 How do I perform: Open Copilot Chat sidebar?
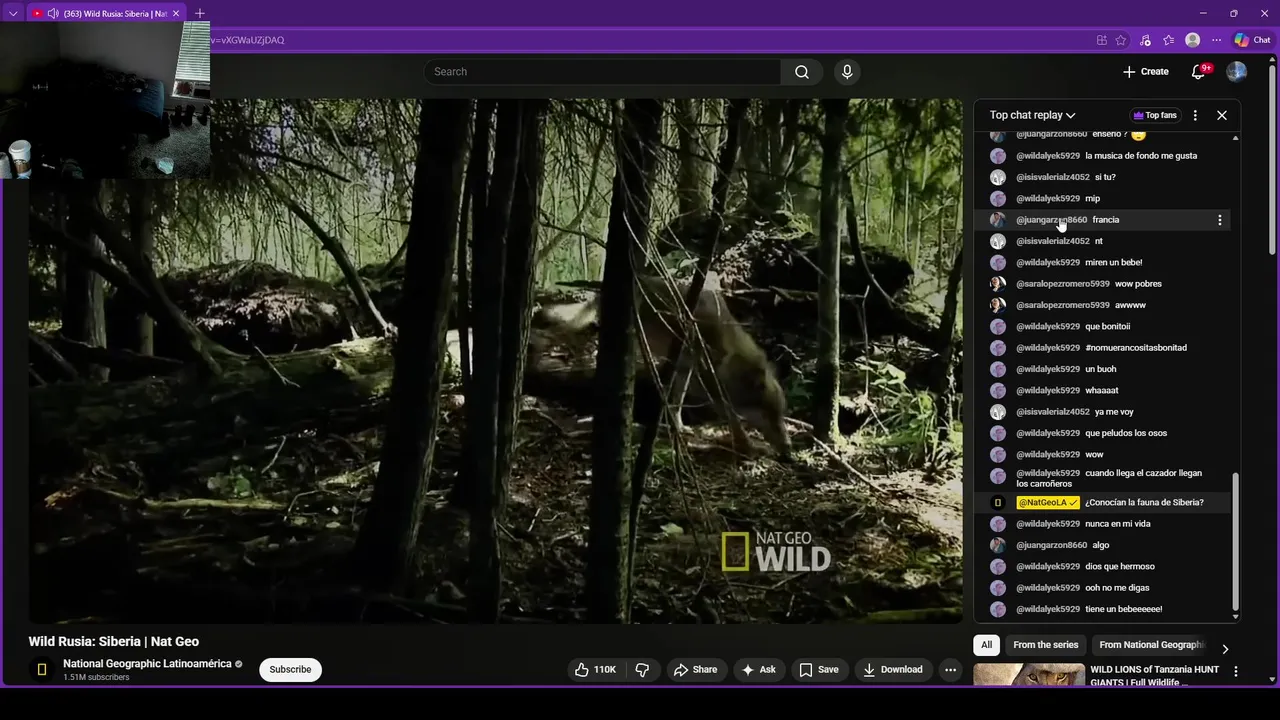1252,40
